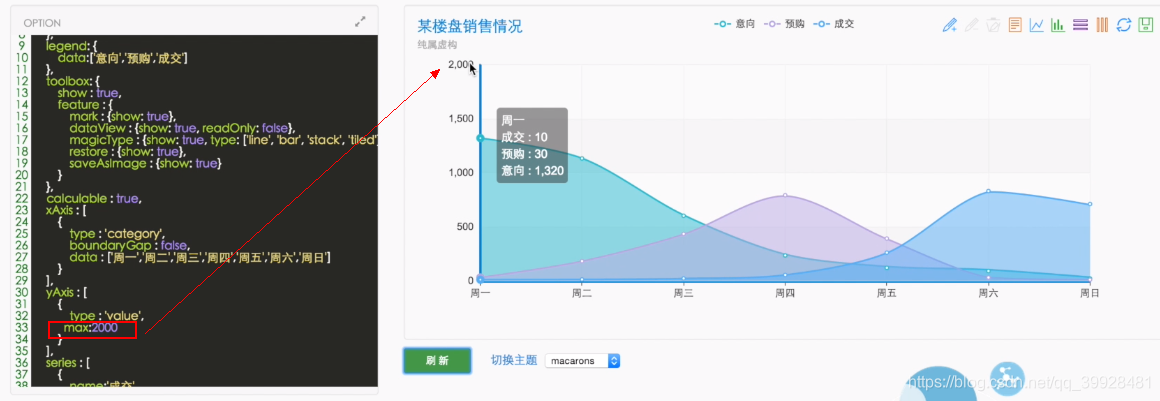Click the 2,000 y-axis label

[x=461, y=65]
